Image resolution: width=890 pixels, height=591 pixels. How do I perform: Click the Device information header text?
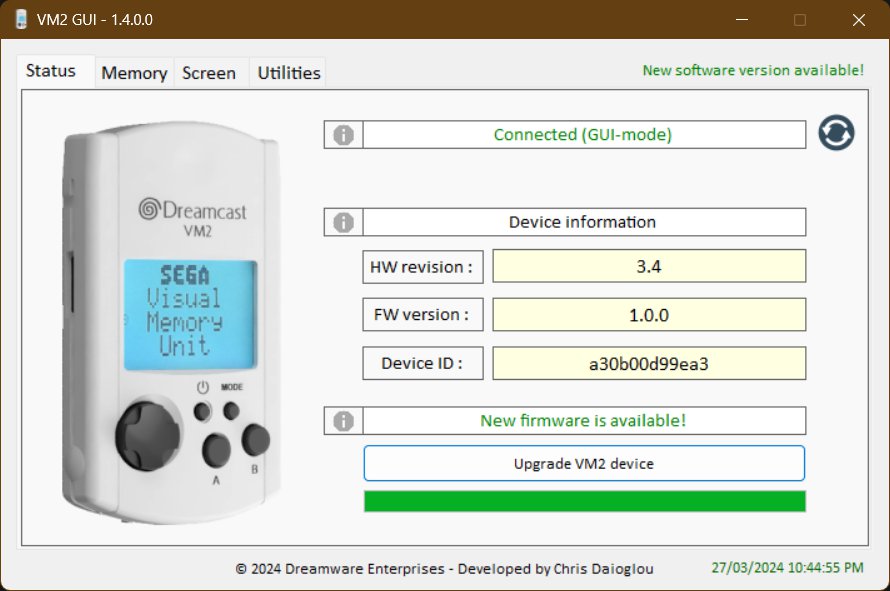click(x=582, y=222)
